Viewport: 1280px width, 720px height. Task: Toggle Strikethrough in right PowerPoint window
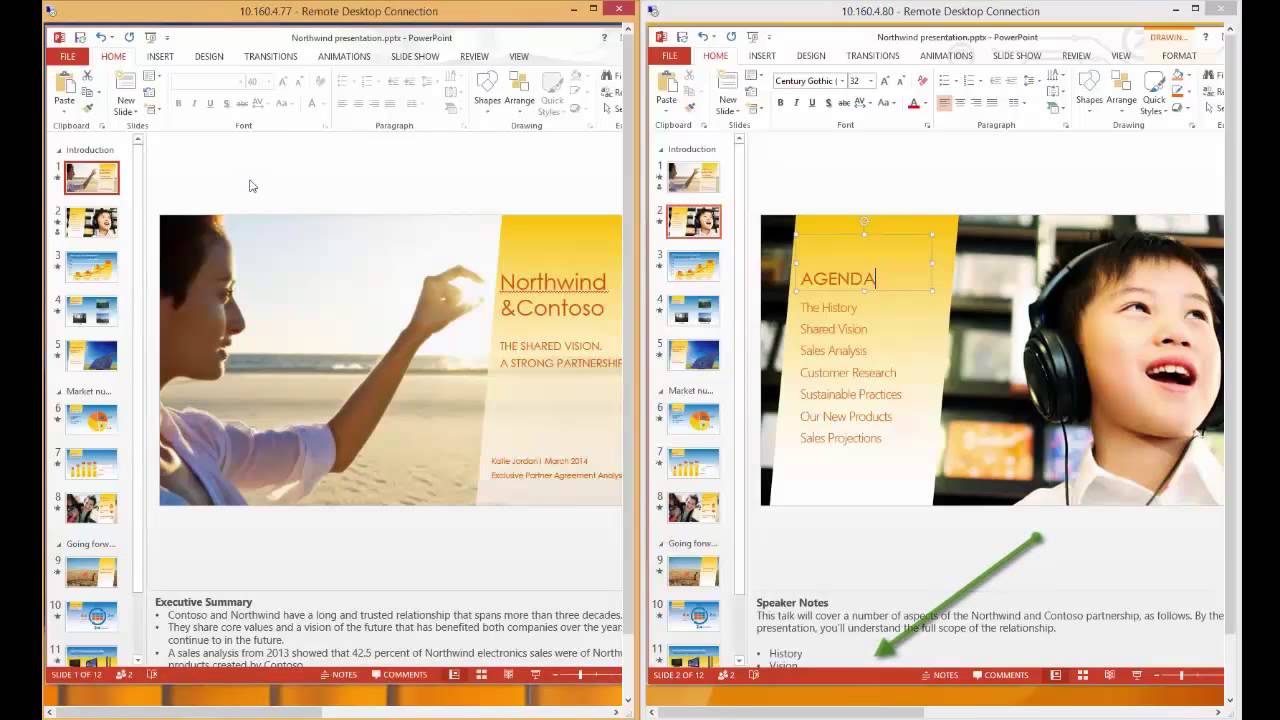click(844, 103)
